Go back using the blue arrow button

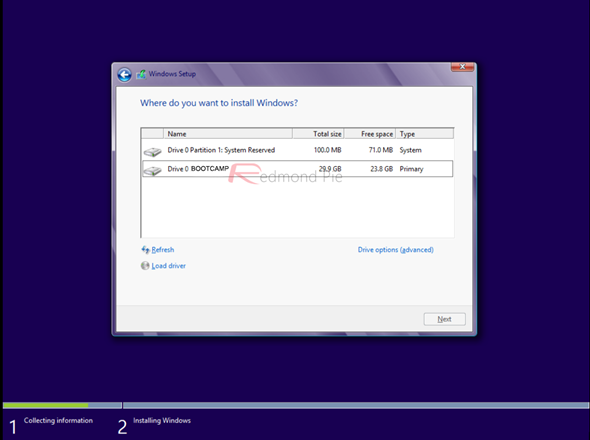(x=124, y=75)
